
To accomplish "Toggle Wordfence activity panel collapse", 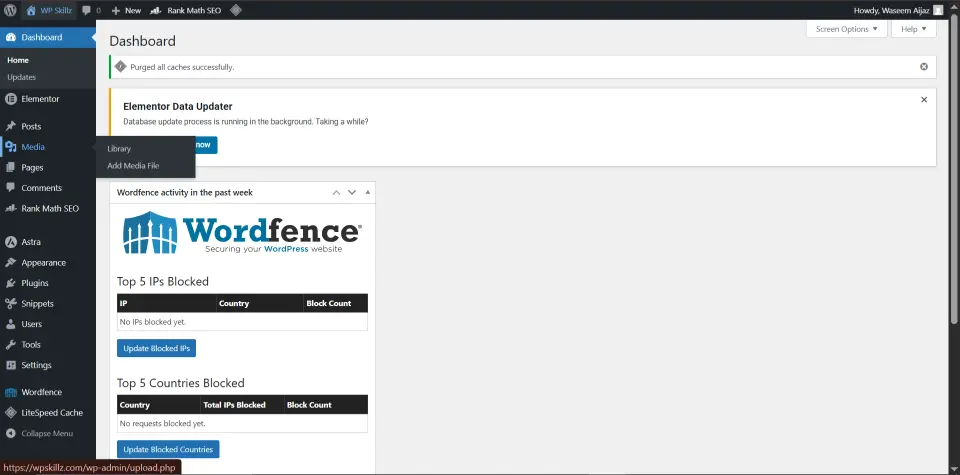I will click(x=367, y=192).
